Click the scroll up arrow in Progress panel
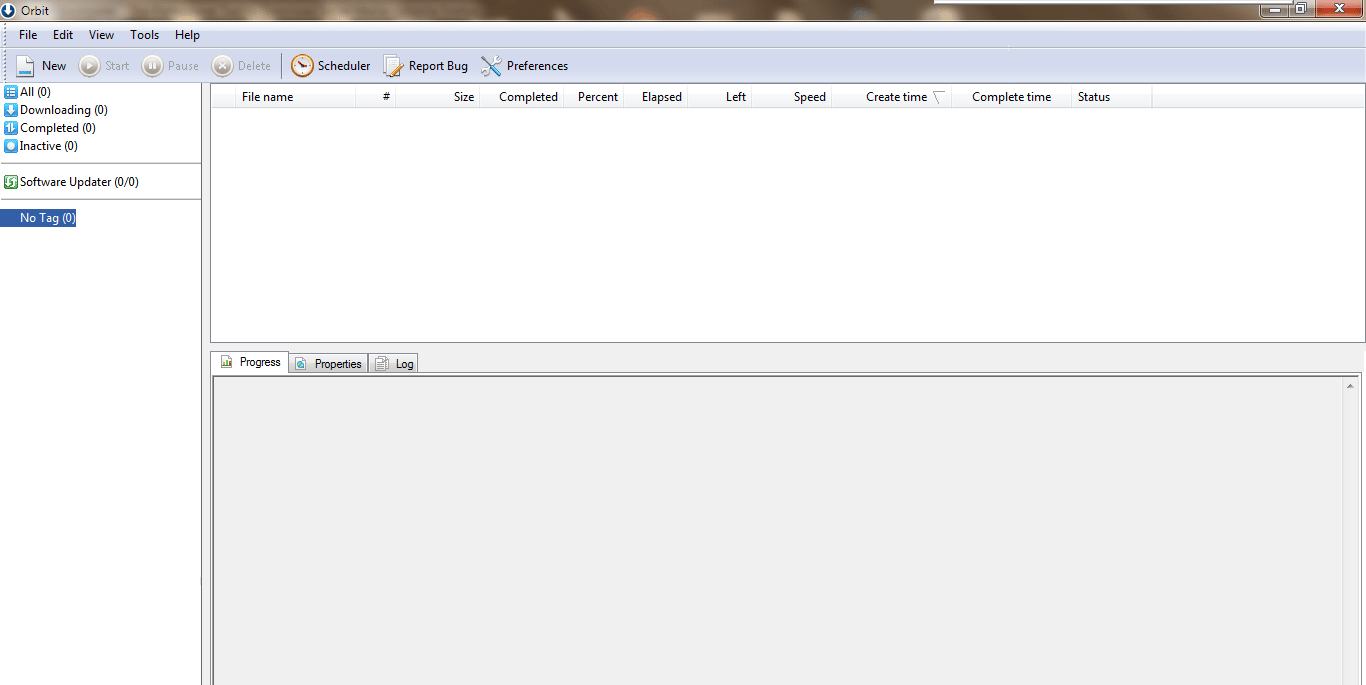This screenshot has width=1366, height=685. pyautogui.click(x=1350, y=386)
